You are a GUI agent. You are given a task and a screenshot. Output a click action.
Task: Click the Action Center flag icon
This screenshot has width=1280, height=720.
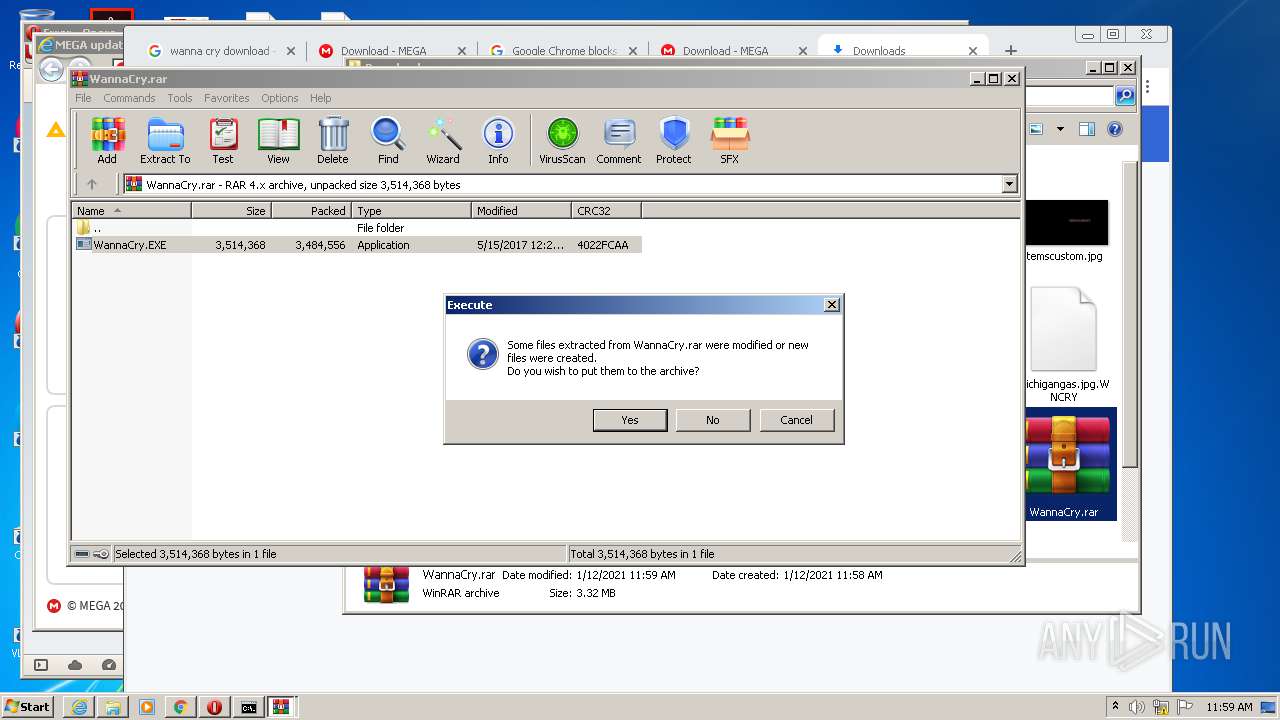(1183, 707)
